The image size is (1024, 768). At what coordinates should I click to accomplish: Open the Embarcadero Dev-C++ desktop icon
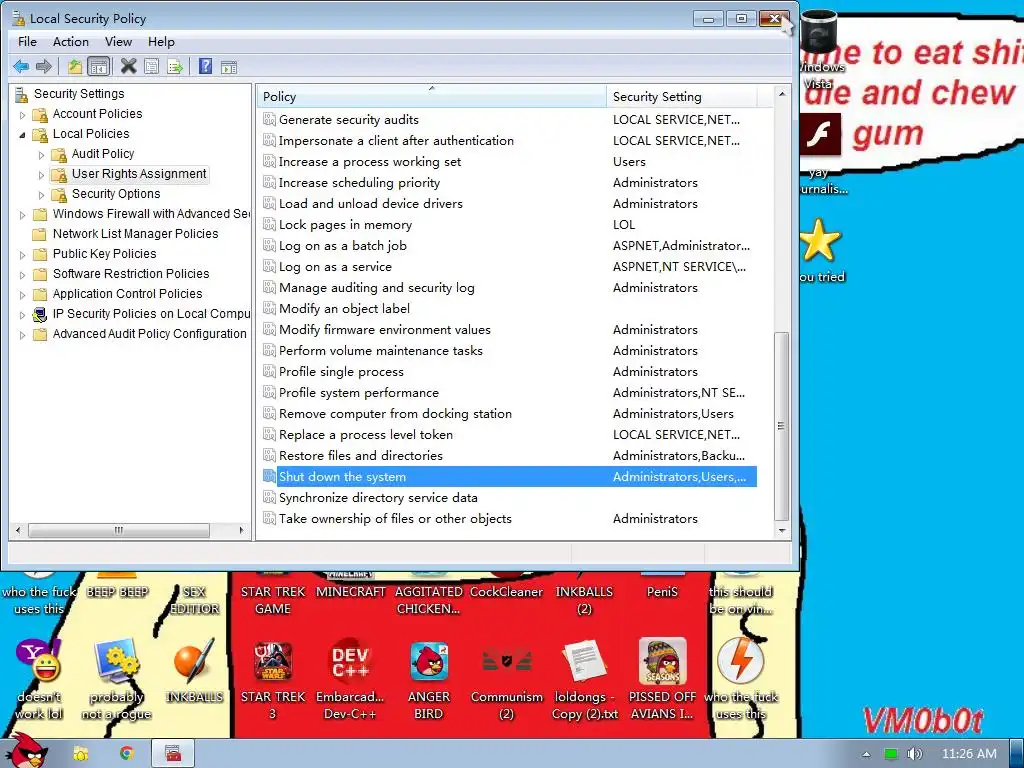click(x=350, y=679)
